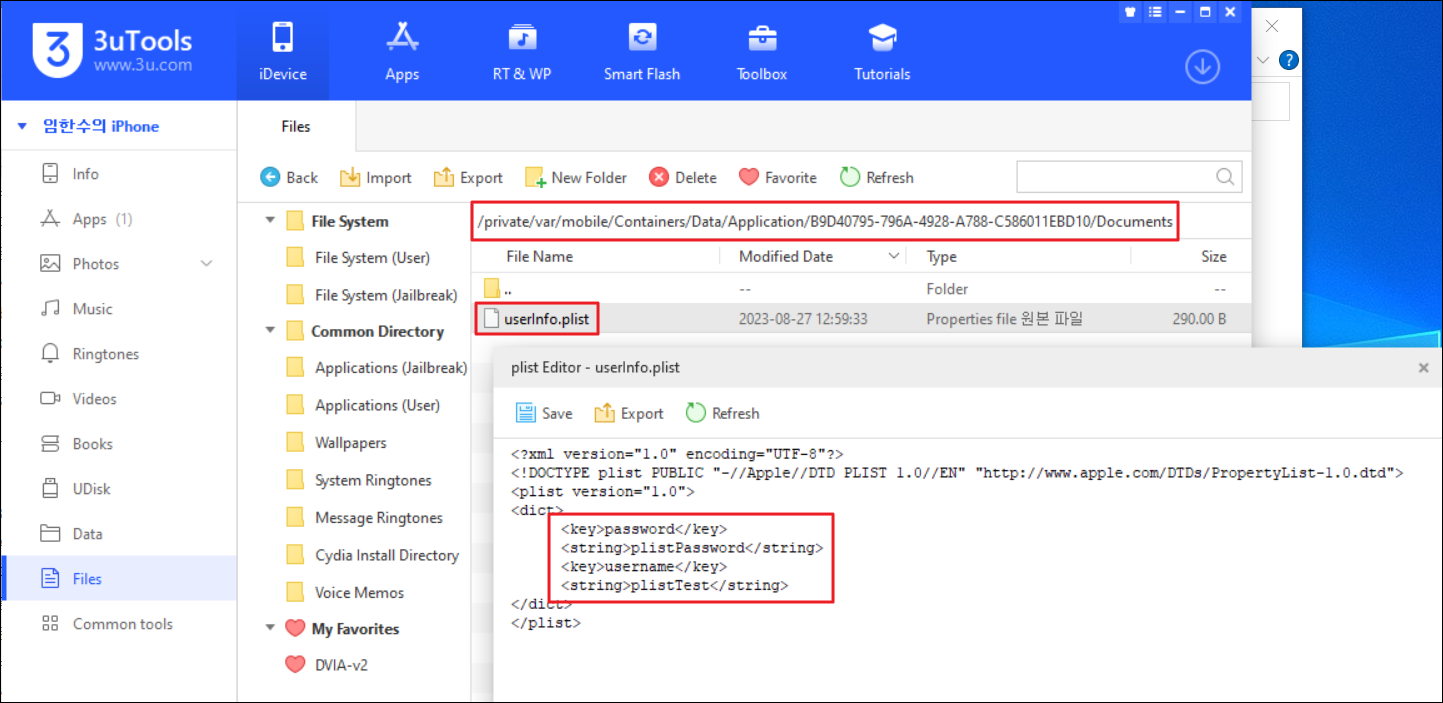This screenshot has height=703, width=1443.
Task: Click help icon in background window
Action: pos(1290,60)
